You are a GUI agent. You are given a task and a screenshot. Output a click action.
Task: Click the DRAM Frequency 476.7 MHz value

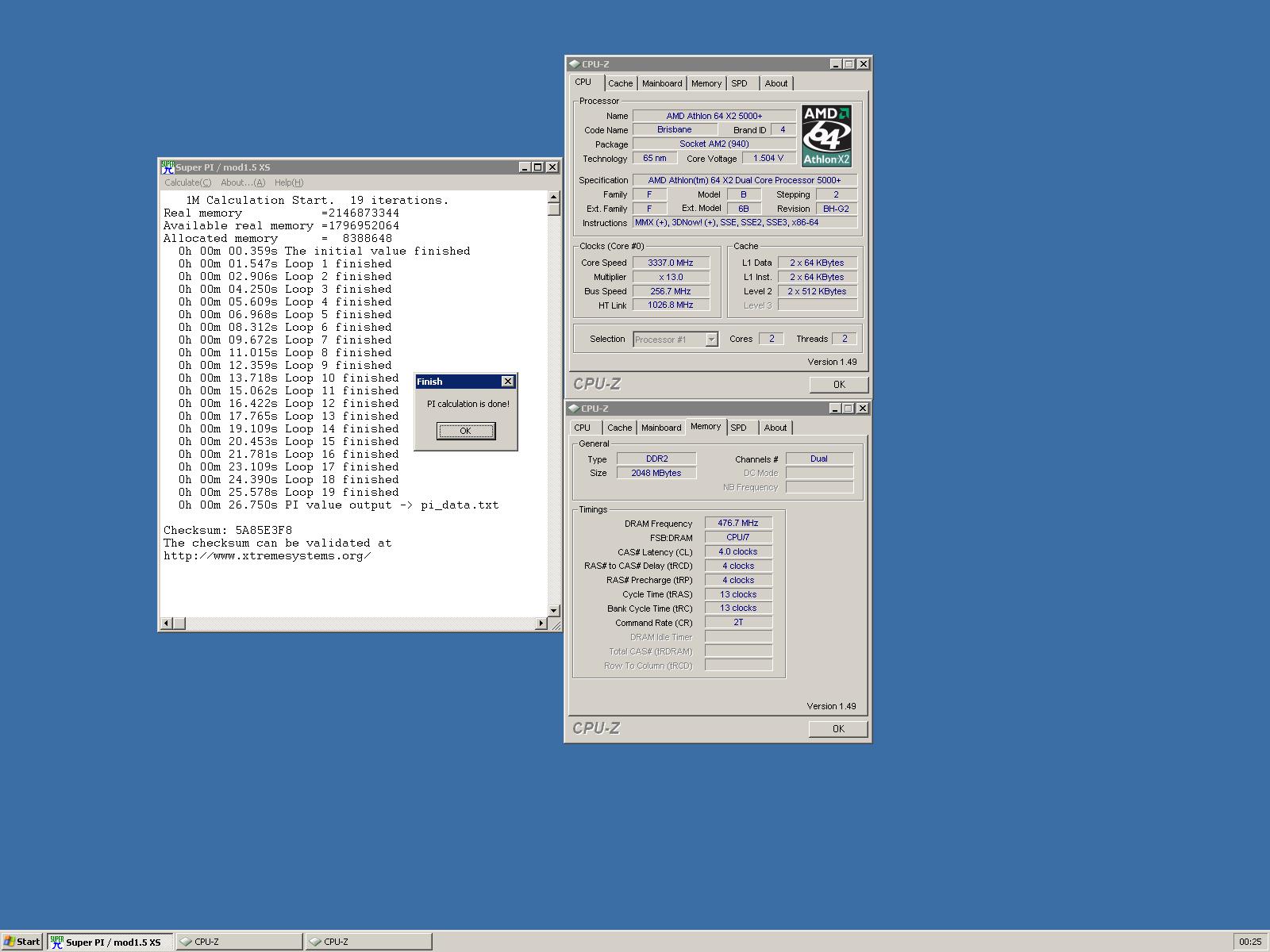coord(738,524)
